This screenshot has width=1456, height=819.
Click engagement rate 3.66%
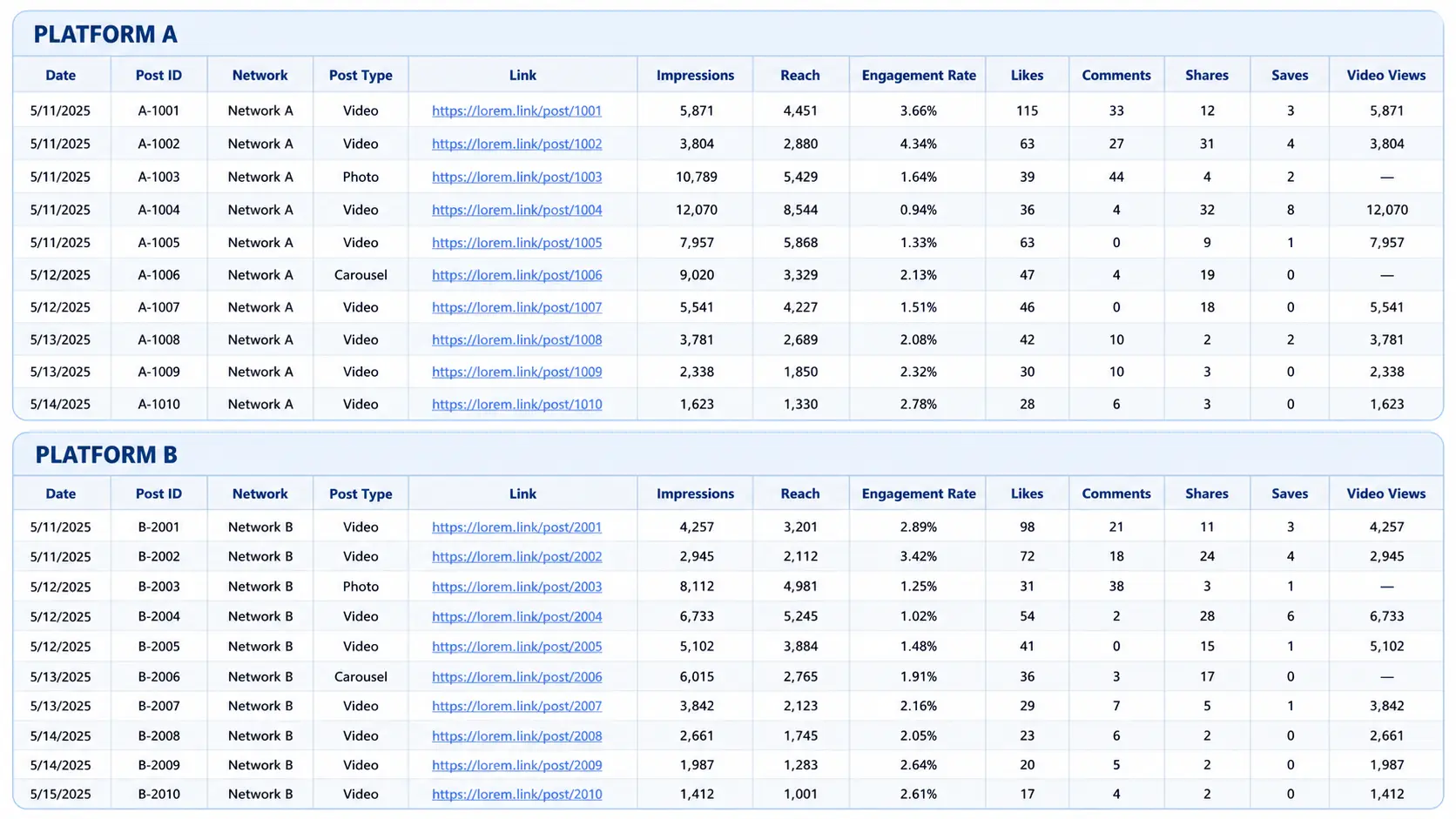pyautogui.click(x=919, y=111)
